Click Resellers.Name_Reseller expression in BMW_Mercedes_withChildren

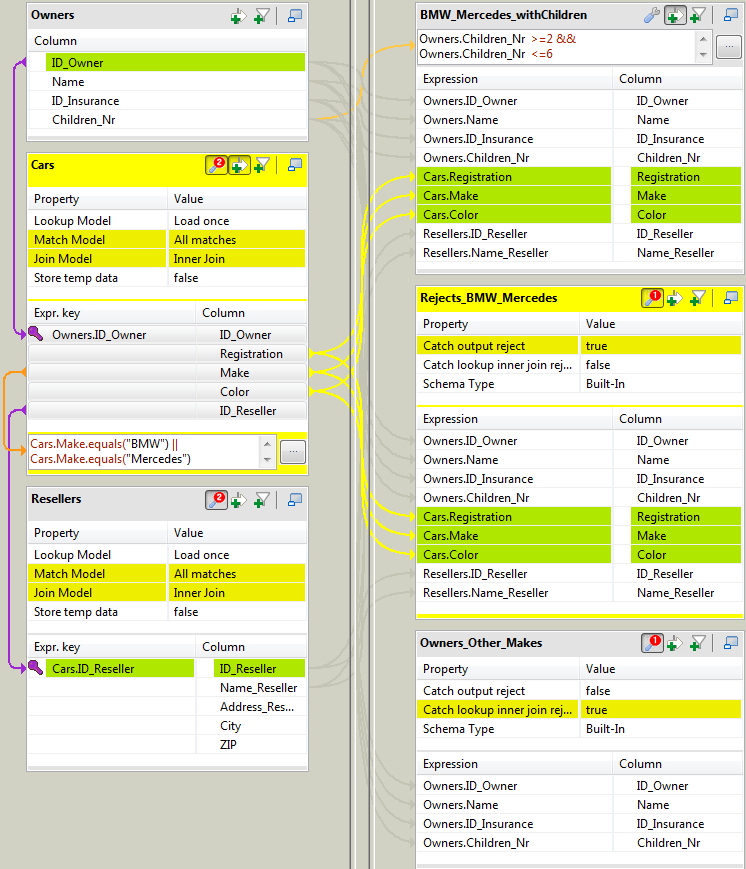coord(514,253)
